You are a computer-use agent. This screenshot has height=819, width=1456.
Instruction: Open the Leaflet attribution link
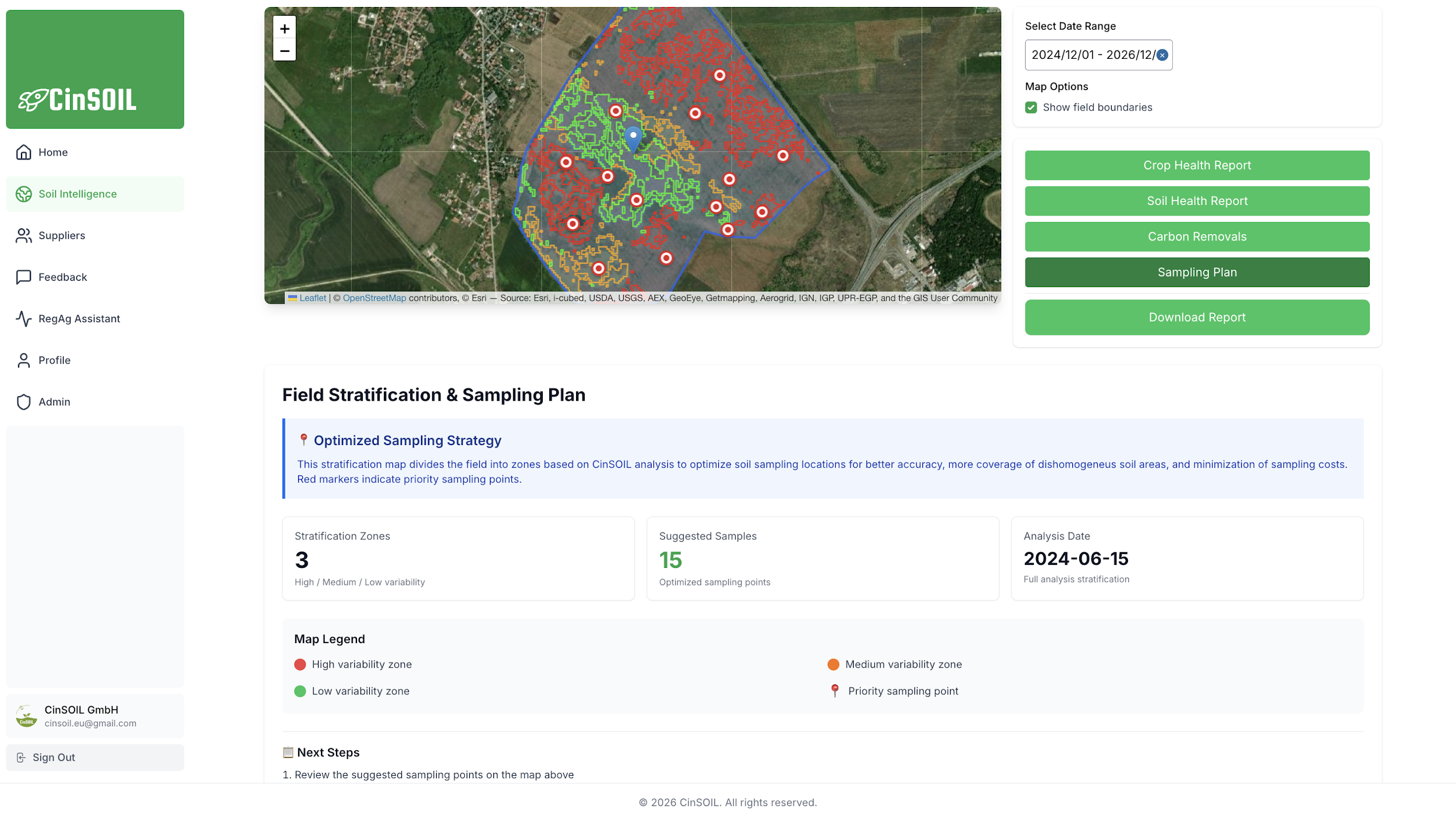(313, 298)
